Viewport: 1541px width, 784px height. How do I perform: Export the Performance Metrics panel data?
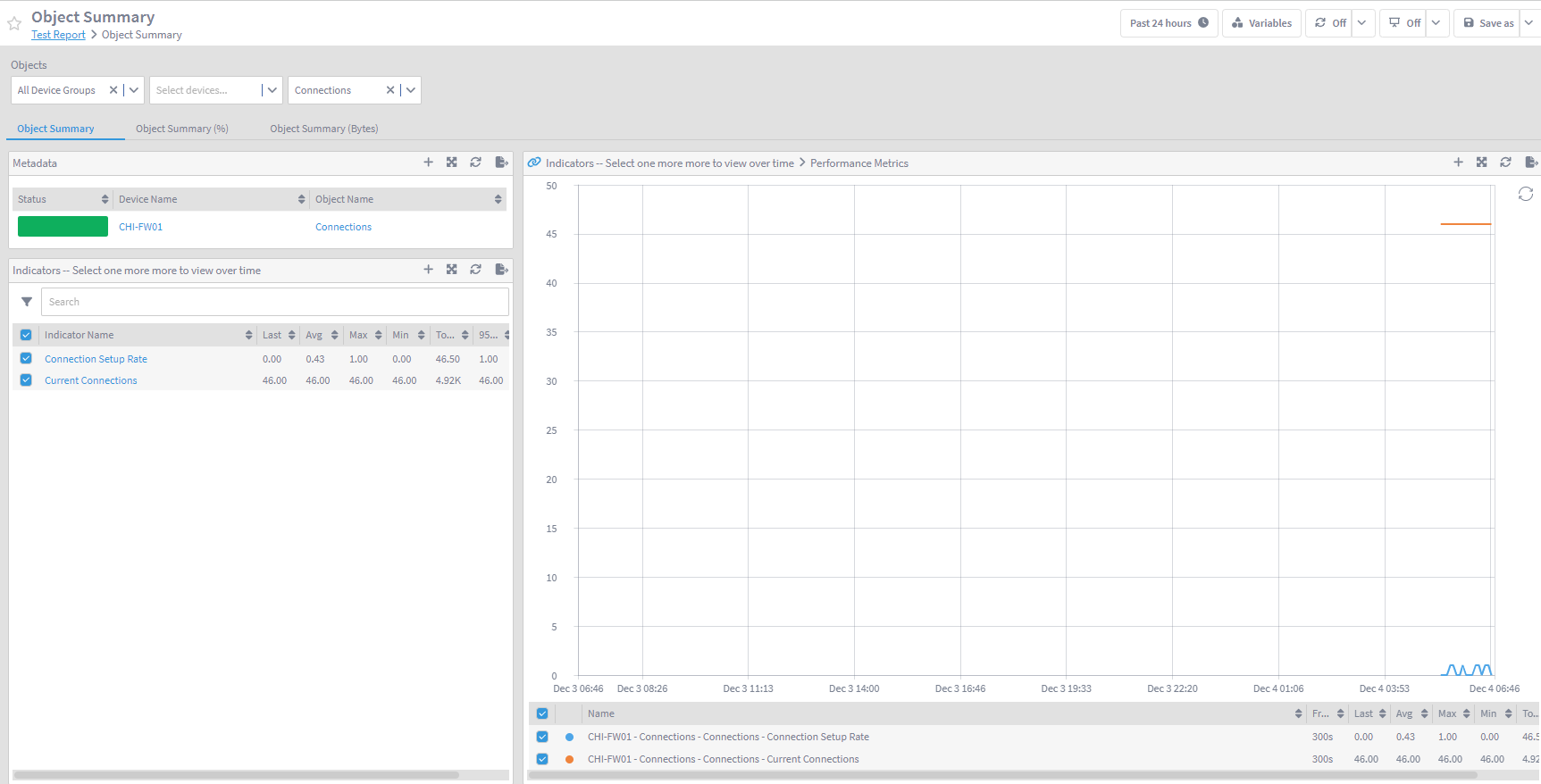point(1531,163)
